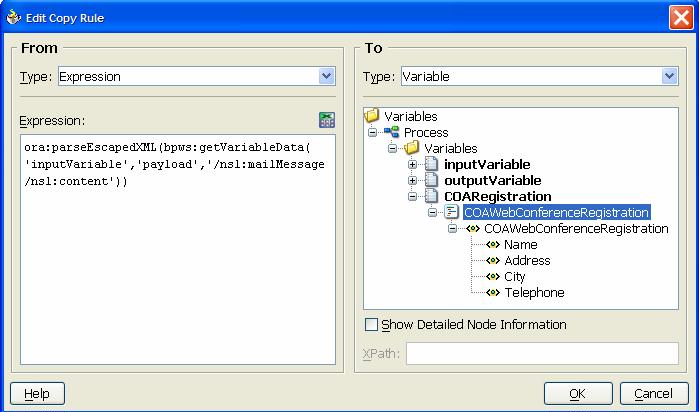Click the OK button

[x=577, y=393]
